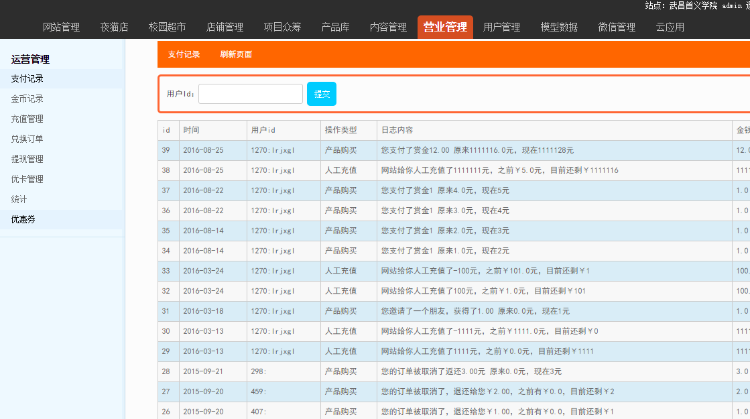Open 优卡管理 in the sidebar

click(x=27, y=179)
